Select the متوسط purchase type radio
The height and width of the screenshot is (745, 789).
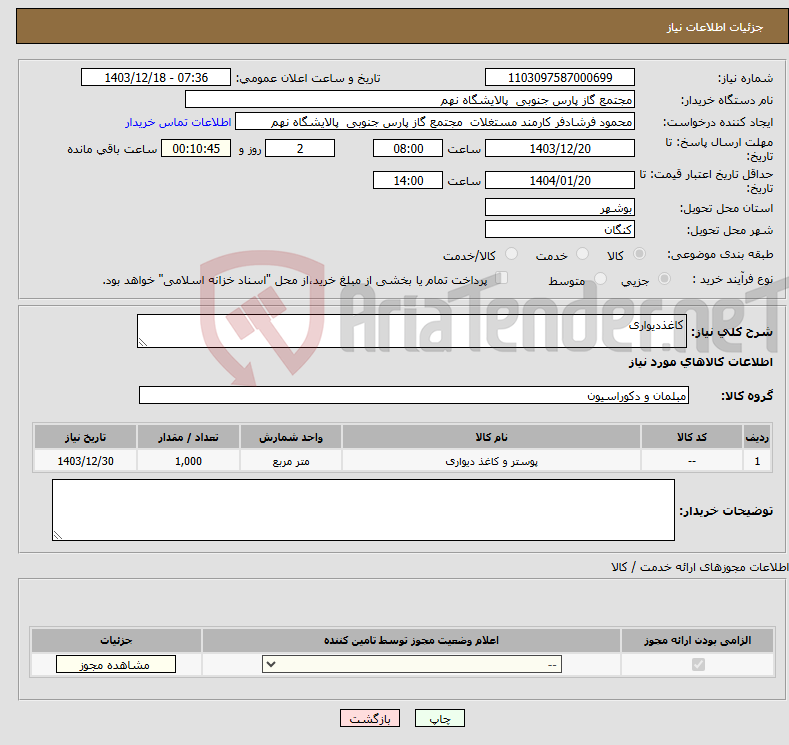601,280
